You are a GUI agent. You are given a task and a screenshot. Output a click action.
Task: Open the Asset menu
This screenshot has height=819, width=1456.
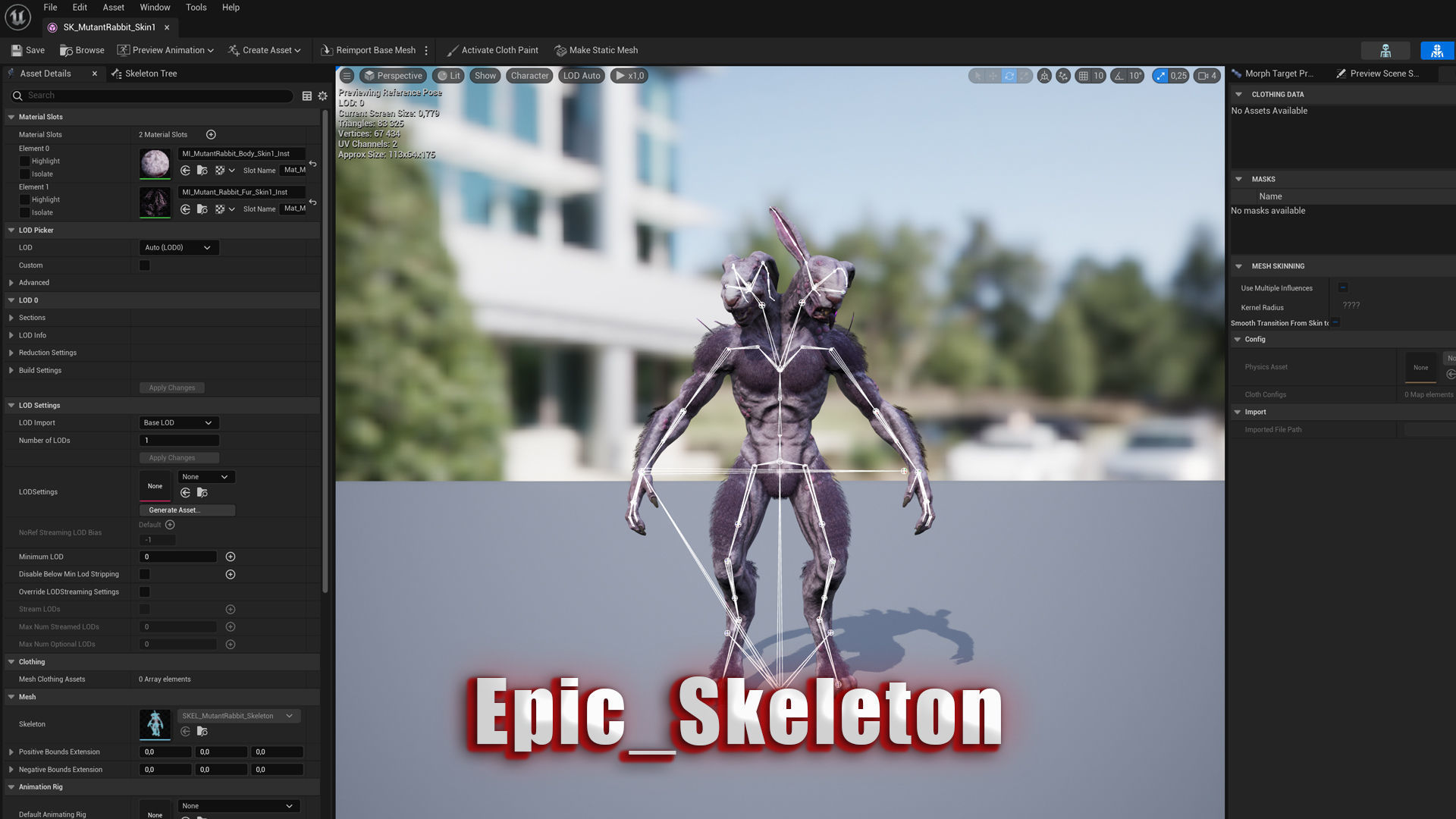113,8
